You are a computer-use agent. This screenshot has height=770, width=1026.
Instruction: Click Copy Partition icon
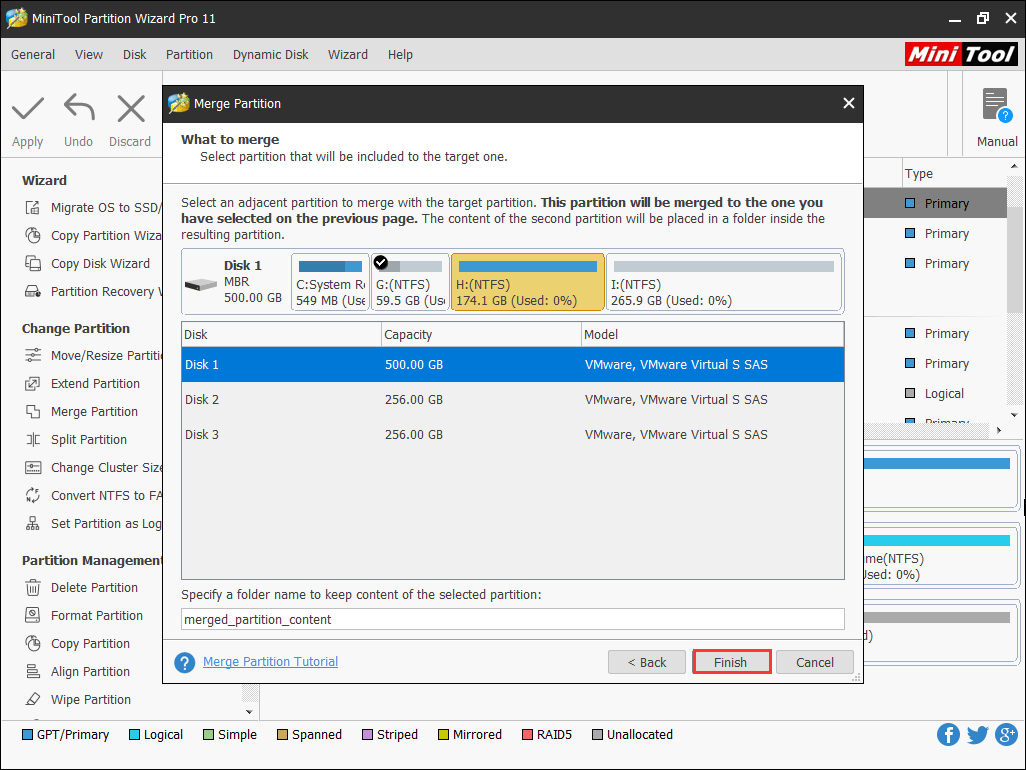tap(32, 644)
